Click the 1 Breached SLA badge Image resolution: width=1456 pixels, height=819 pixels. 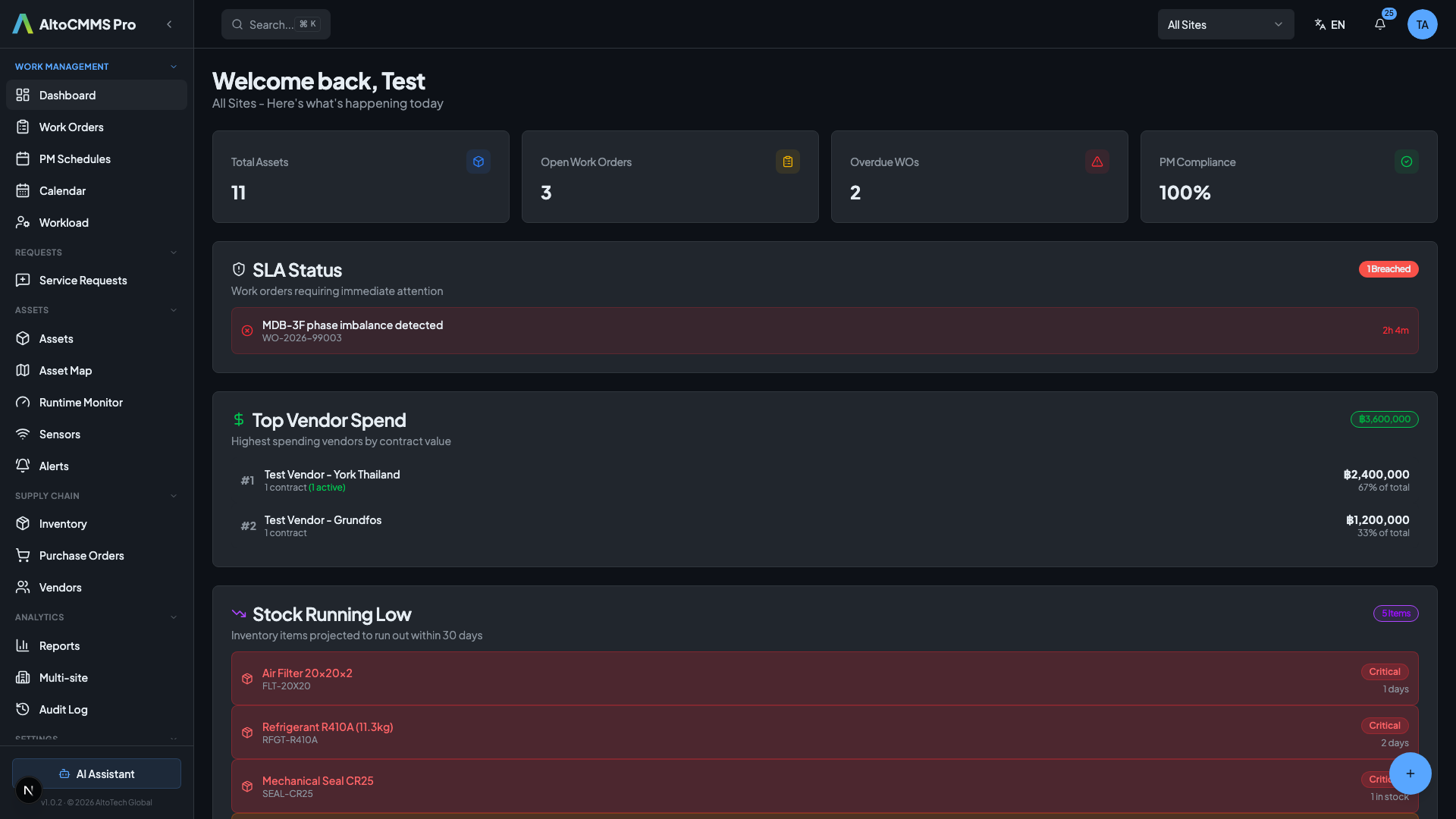pos(1388,269)
